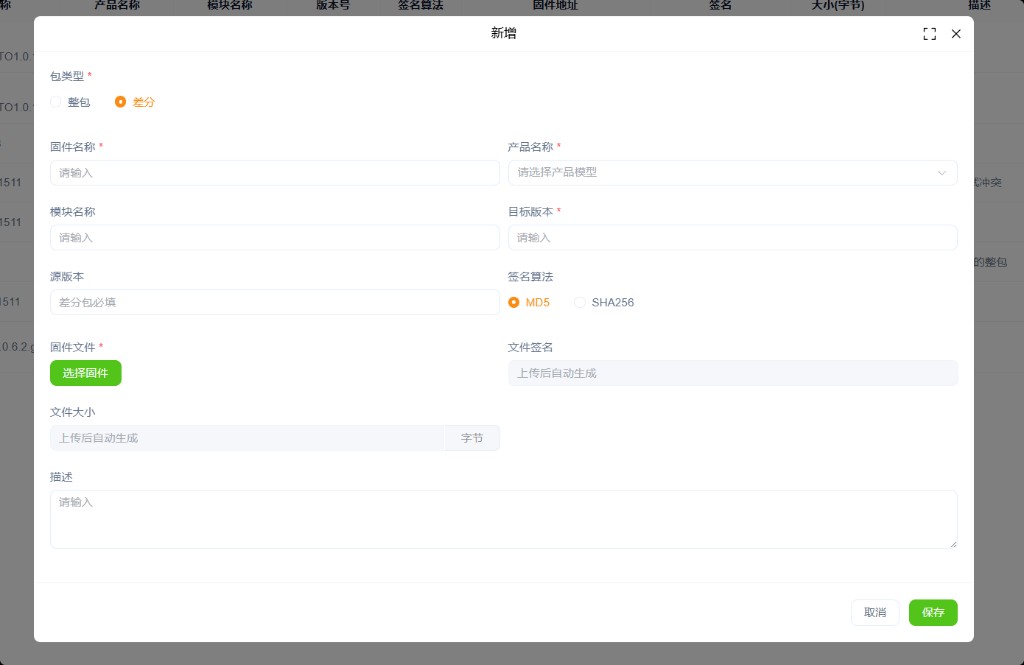The image size is (1024, 665).
Task: Click the 取消 button
Action: [875, 612]
